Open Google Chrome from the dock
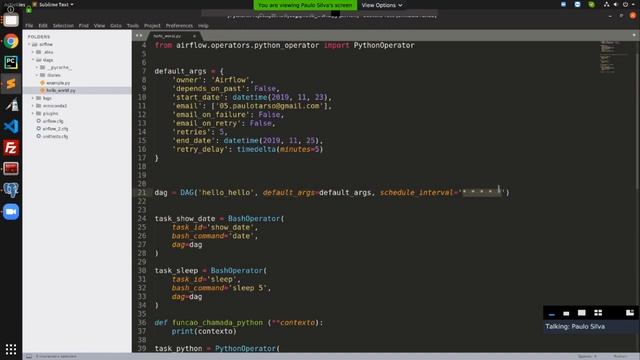Screen dimensions: 640x360 [11, 41]
